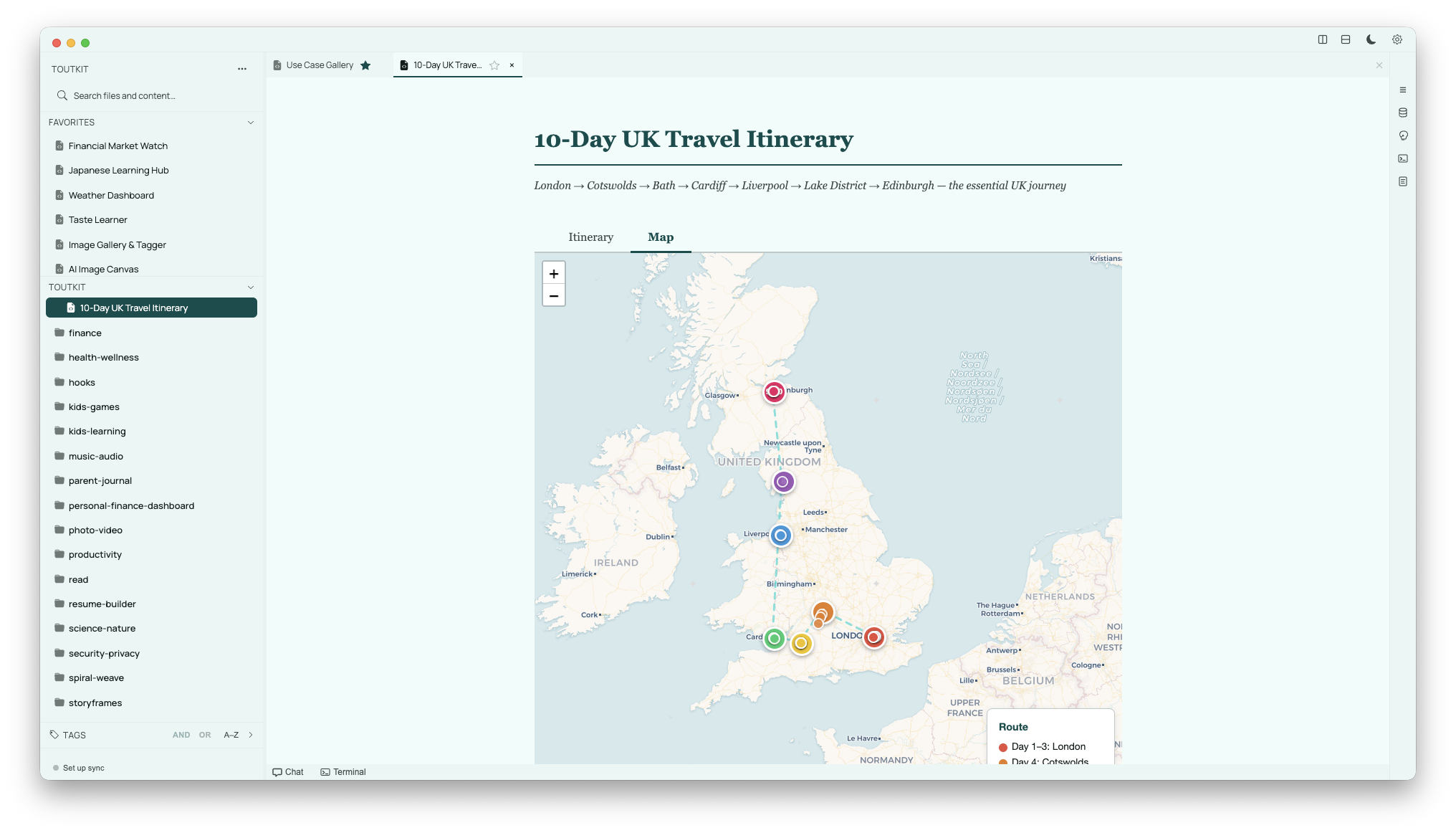The width and height of the screenshot is (1456, 833).
Task: Click Set up sync
Action: coord(79,768)
